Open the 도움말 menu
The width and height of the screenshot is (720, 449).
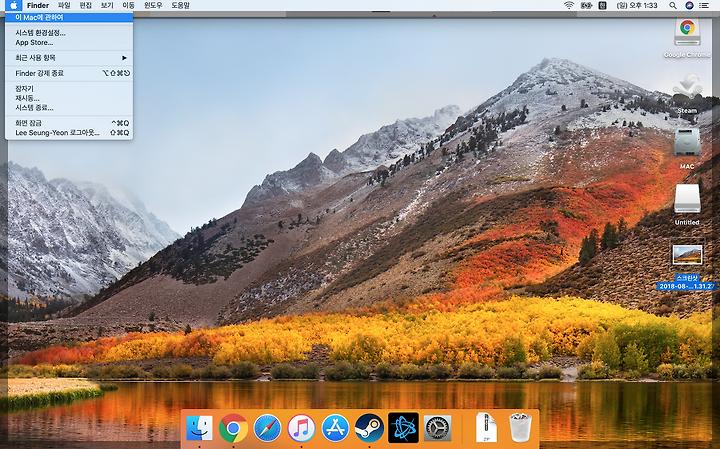pos(180,6)
